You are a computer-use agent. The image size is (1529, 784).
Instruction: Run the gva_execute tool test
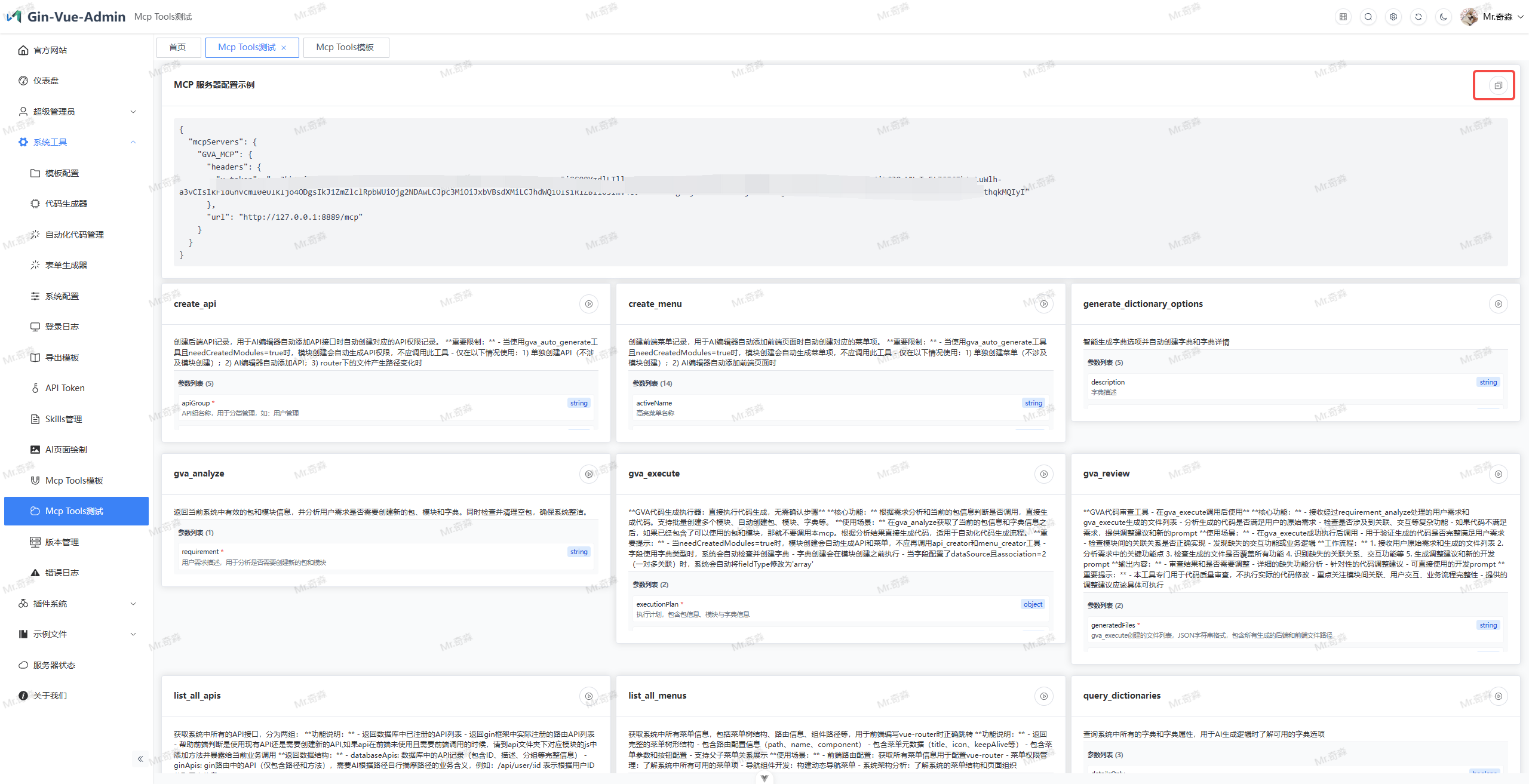click(x=1043, y=474)
